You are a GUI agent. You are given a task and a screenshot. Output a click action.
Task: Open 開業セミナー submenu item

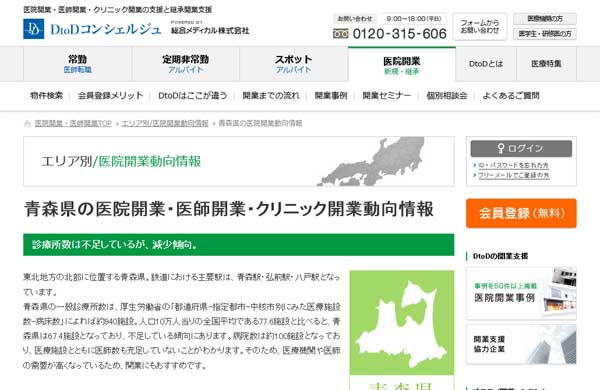coord(387,96)
